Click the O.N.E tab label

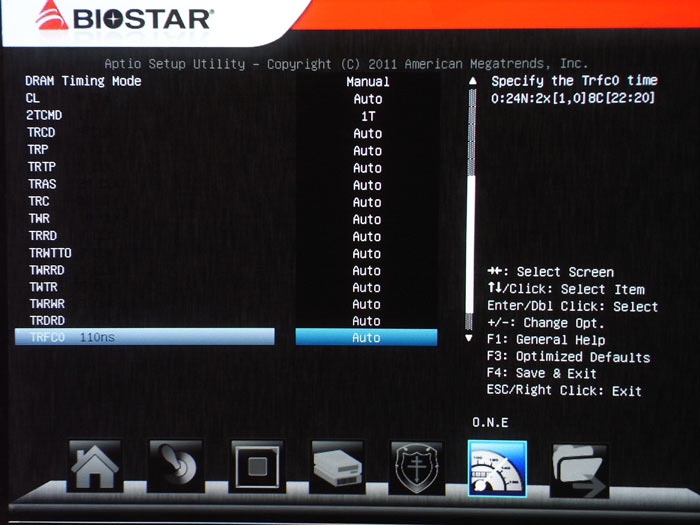coord(490,422)
